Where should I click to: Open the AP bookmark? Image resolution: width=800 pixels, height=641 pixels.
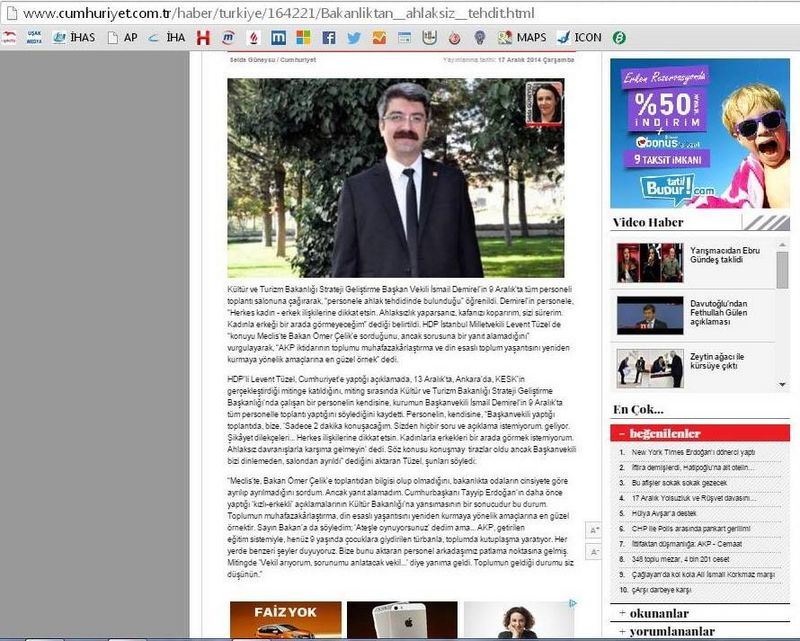coord(123,37)
